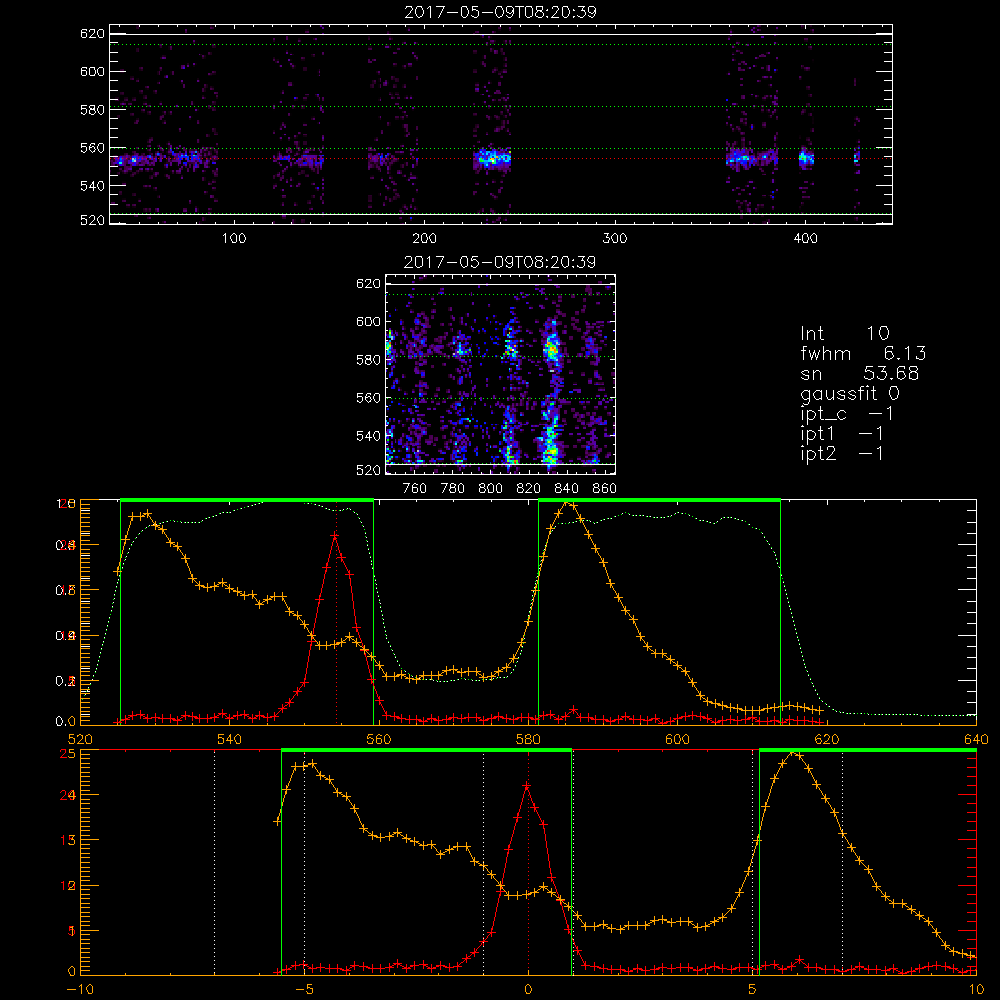This screenshot has width=1000, height=1000.
Task: Click the red curve peak near 554 in profile plot
Action: point(335,536)
